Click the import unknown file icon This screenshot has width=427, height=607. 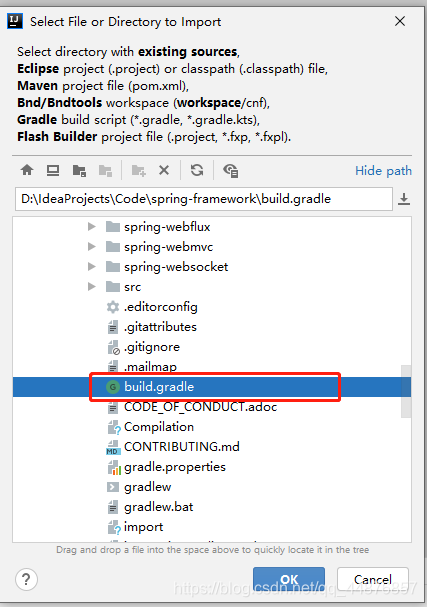(x=114, y=527)
